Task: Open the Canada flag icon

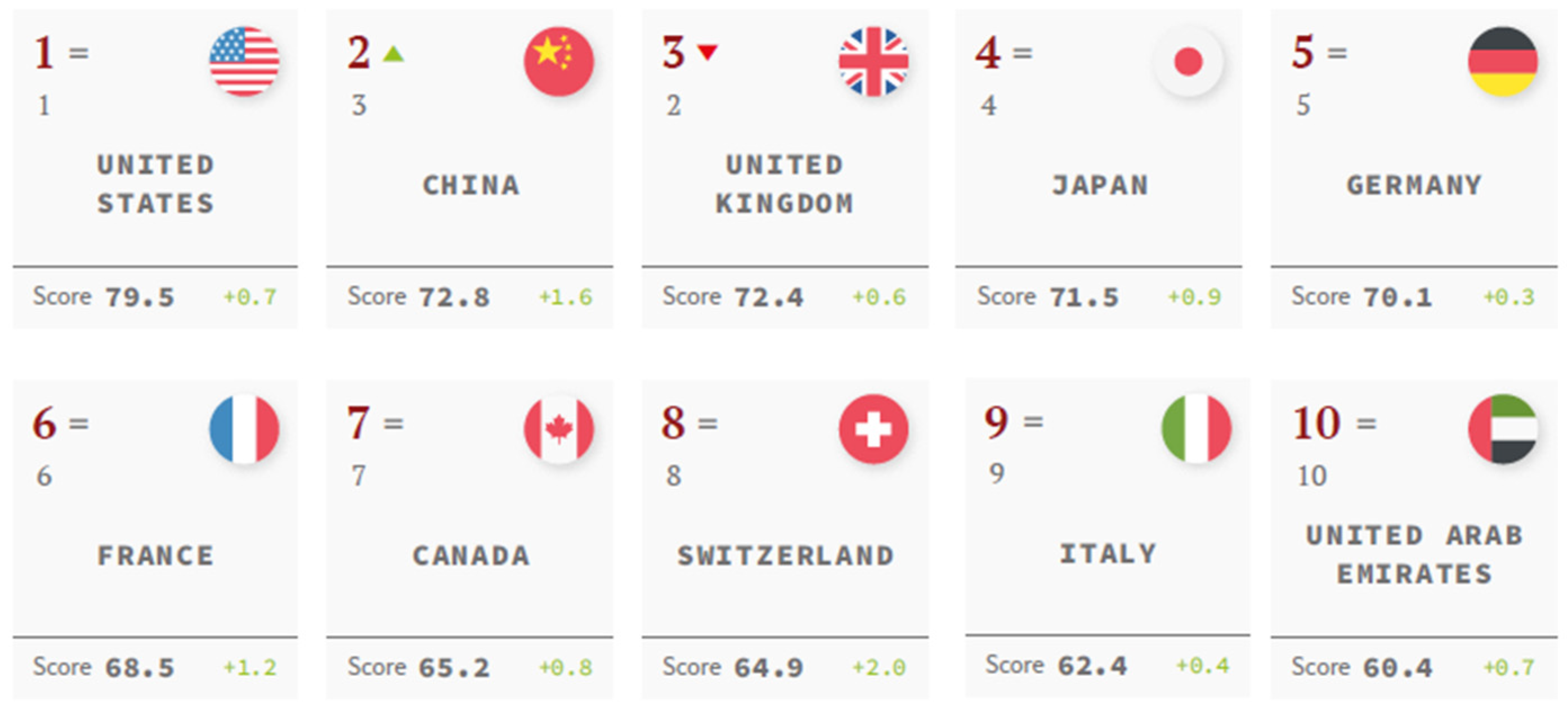Action: click(558, 429)
